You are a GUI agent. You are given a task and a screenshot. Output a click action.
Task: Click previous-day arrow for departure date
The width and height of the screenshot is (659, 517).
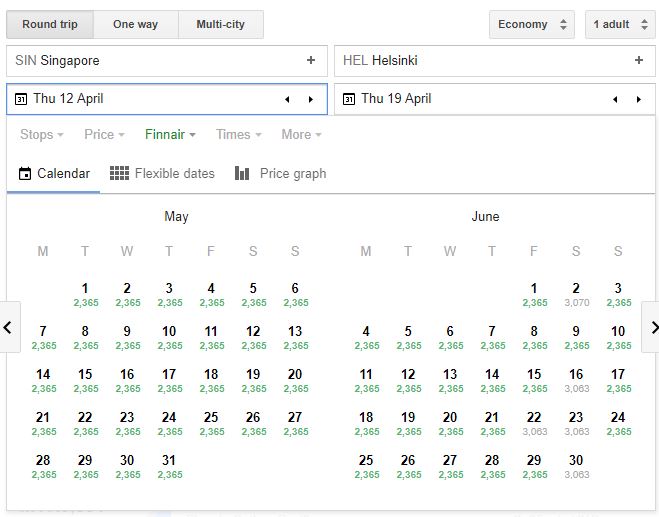click(288, 99)
